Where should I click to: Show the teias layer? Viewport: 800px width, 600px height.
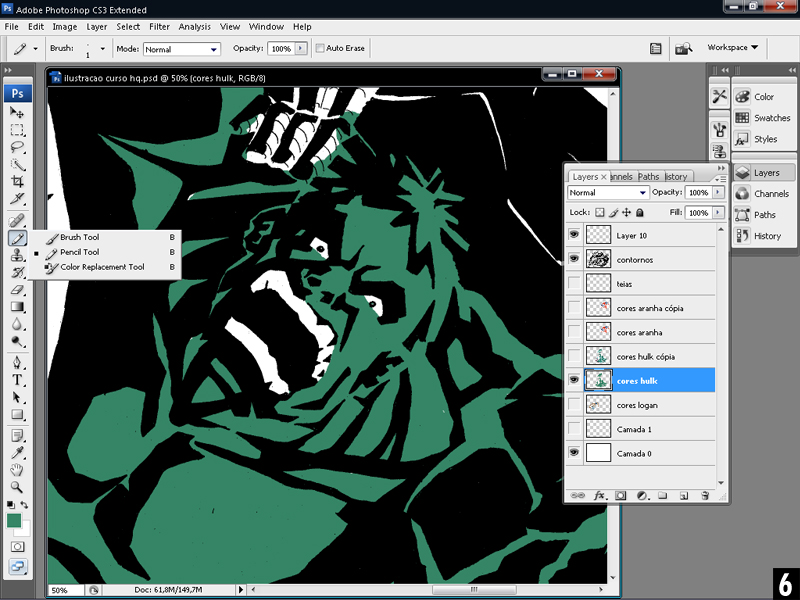(x=575, y=284)
